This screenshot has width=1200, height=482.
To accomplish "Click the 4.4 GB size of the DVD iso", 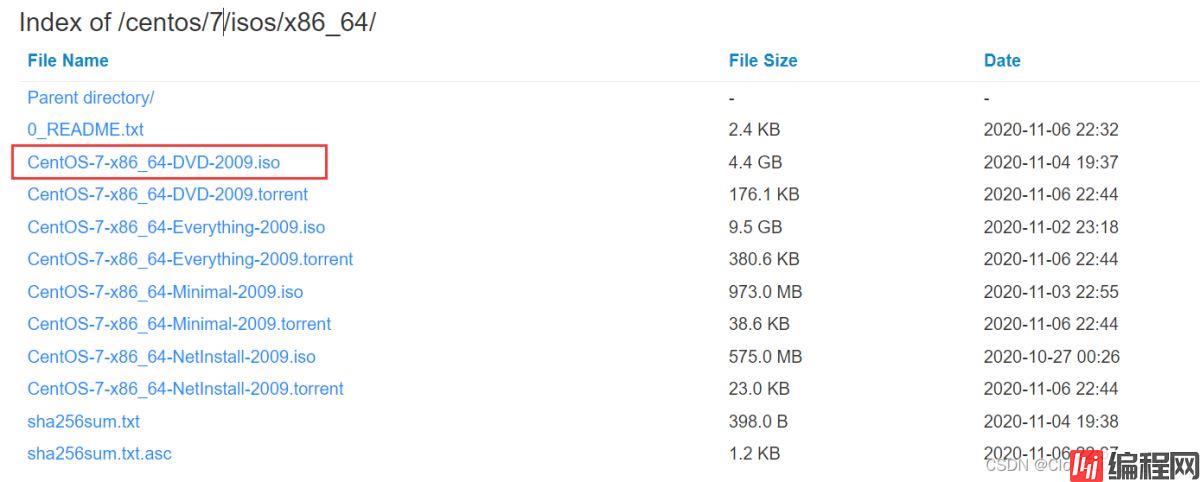I will [x=755, y=161].
